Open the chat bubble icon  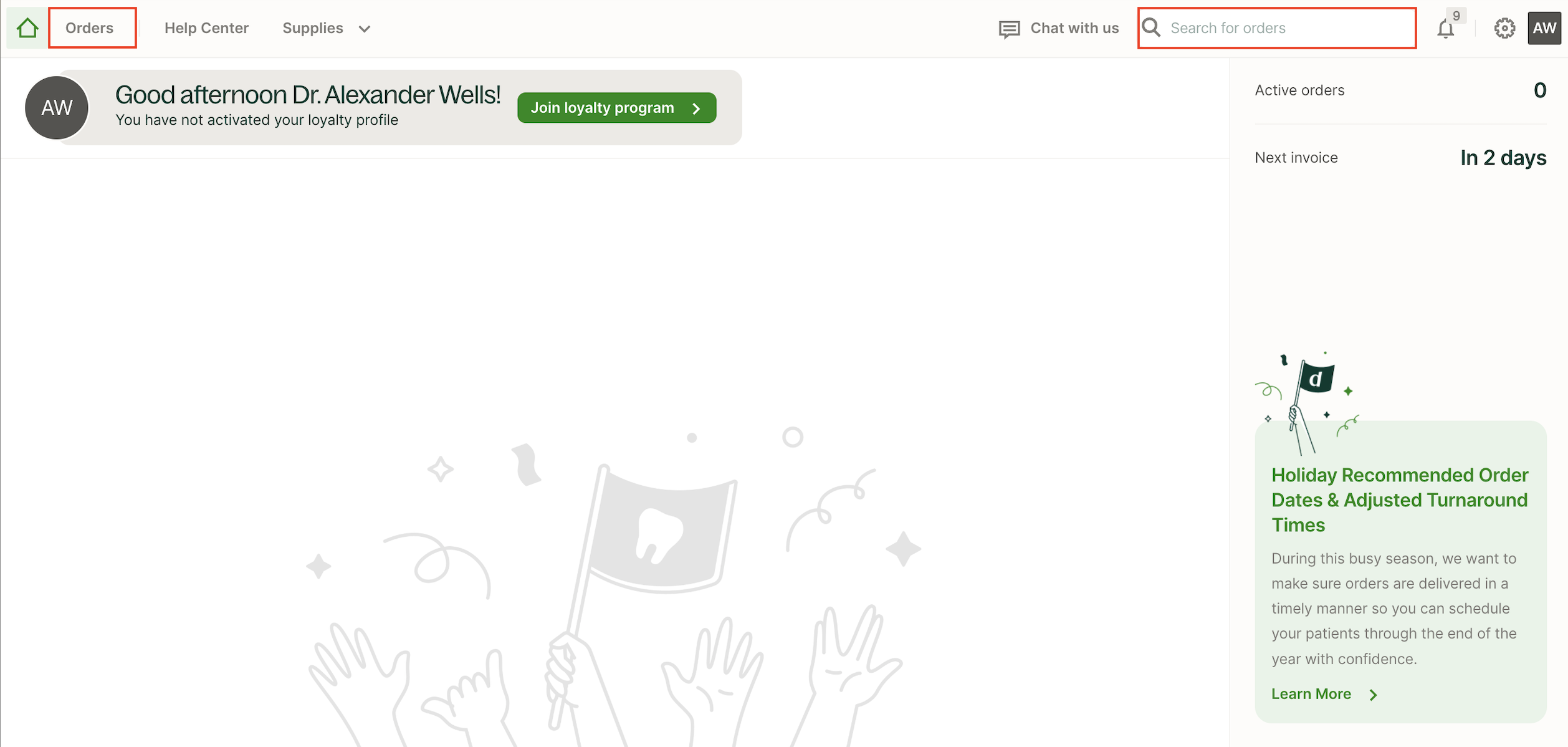click(x=1009, y=29)
